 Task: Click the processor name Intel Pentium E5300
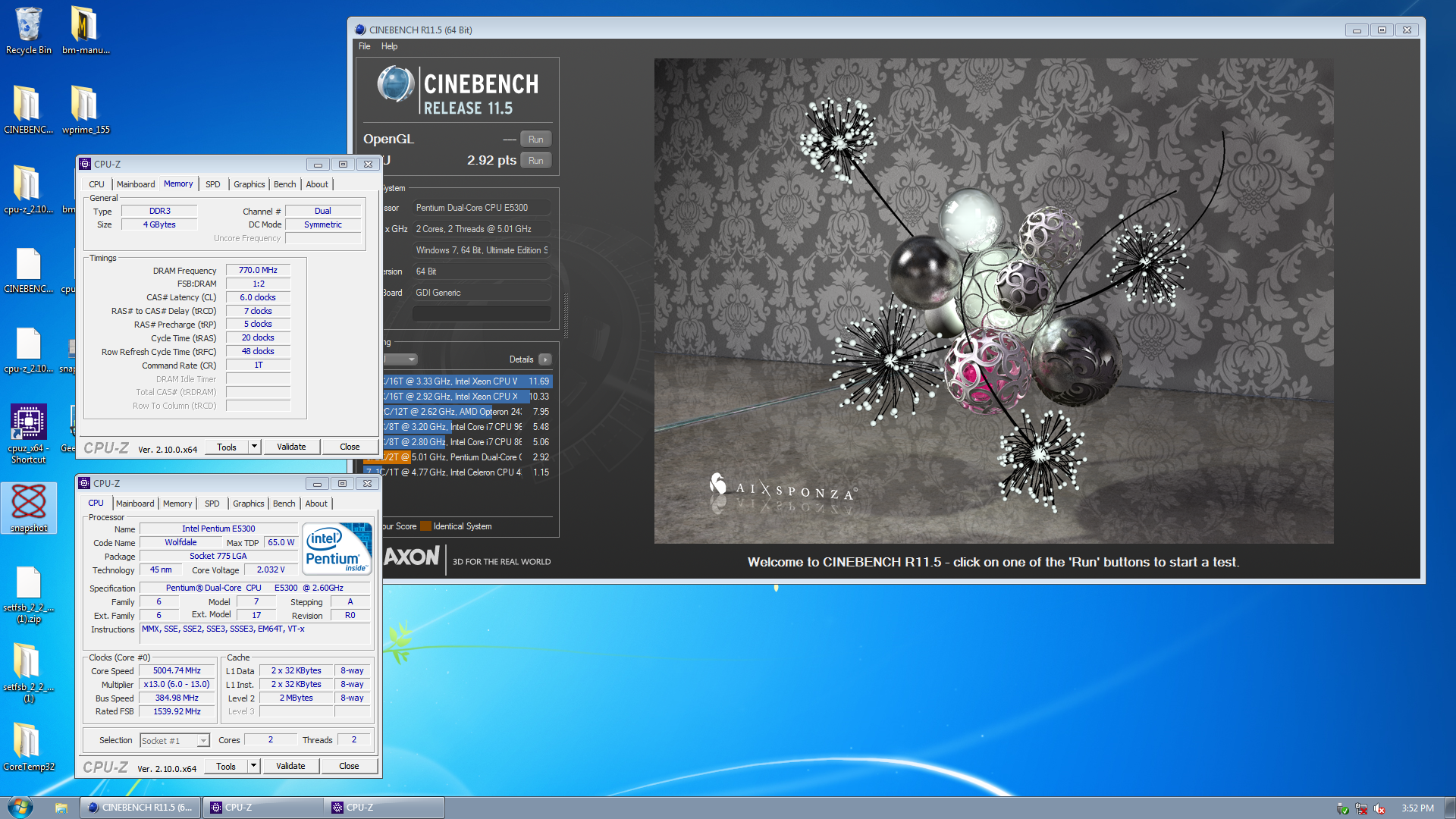[218, 529]
